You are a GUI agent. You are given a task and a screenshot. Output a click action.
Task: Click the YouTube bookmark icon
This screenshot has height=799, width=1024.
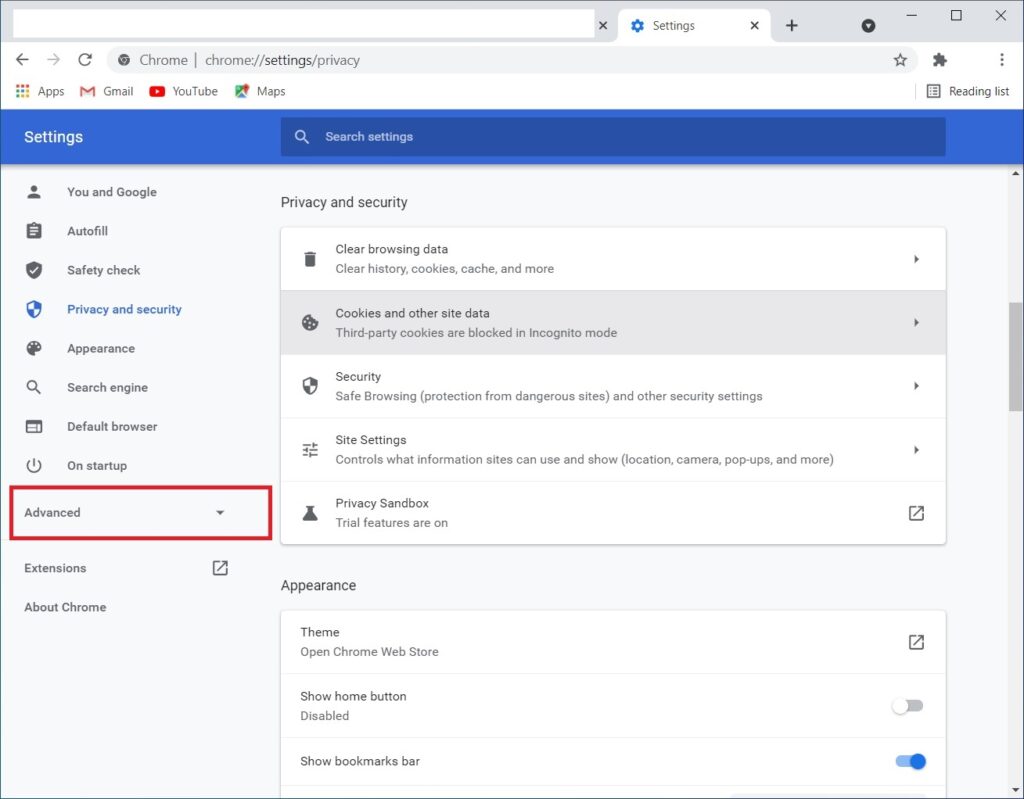157,91
